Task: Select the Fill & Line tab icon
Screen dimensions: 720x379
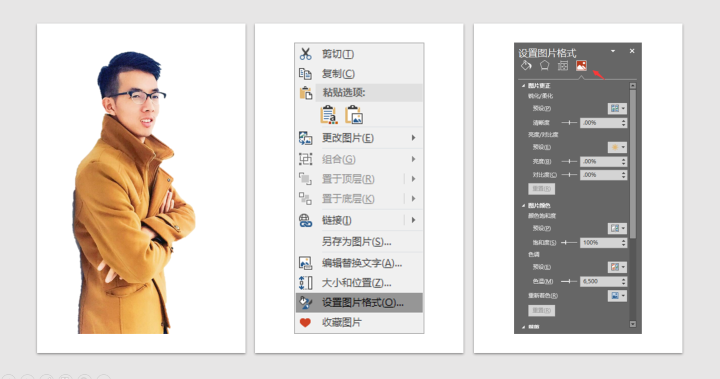Action: tap(526, 66)
